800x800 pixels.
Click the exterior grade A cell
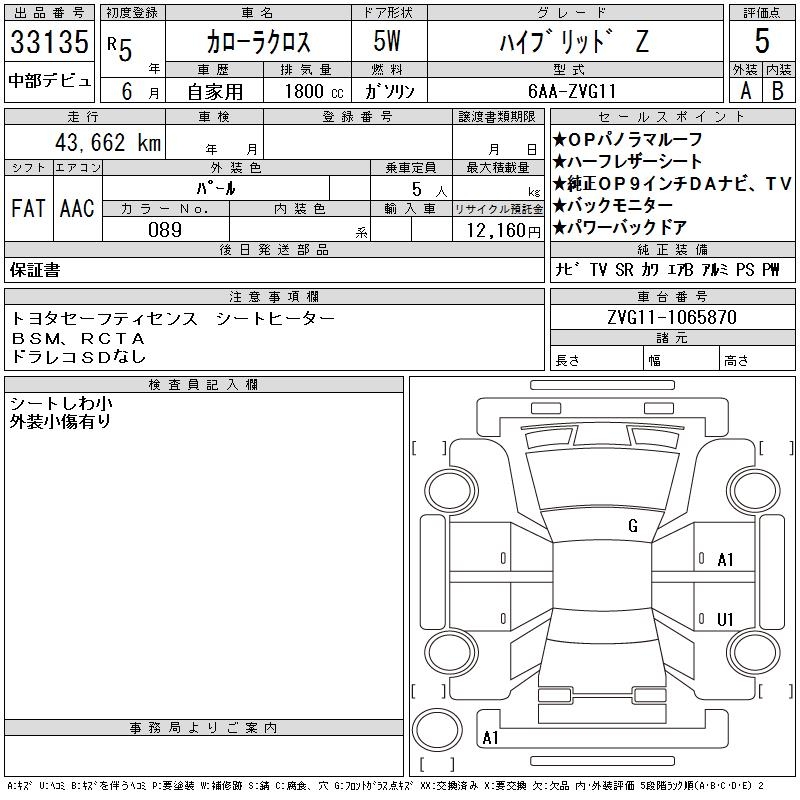pos(745,90)
